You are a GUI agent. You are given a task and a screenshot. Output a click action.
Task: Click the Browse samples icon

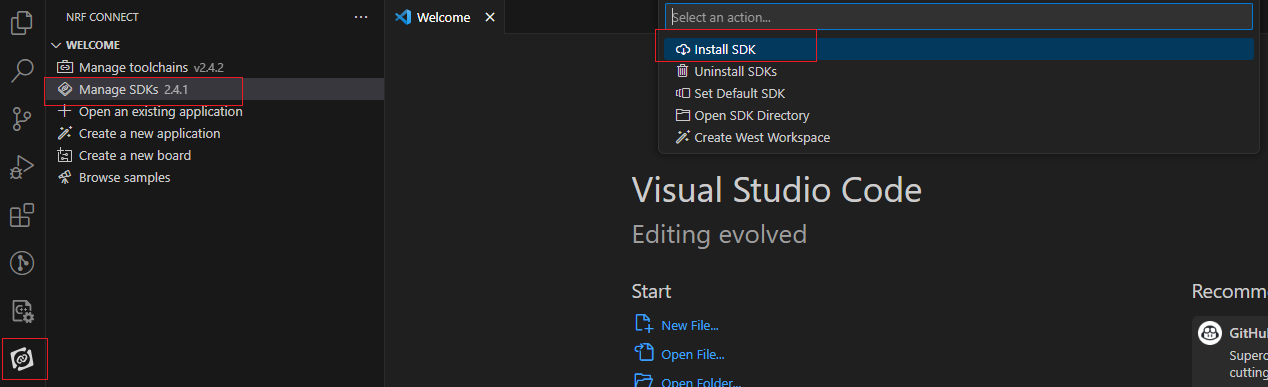[x=65, y=177]
